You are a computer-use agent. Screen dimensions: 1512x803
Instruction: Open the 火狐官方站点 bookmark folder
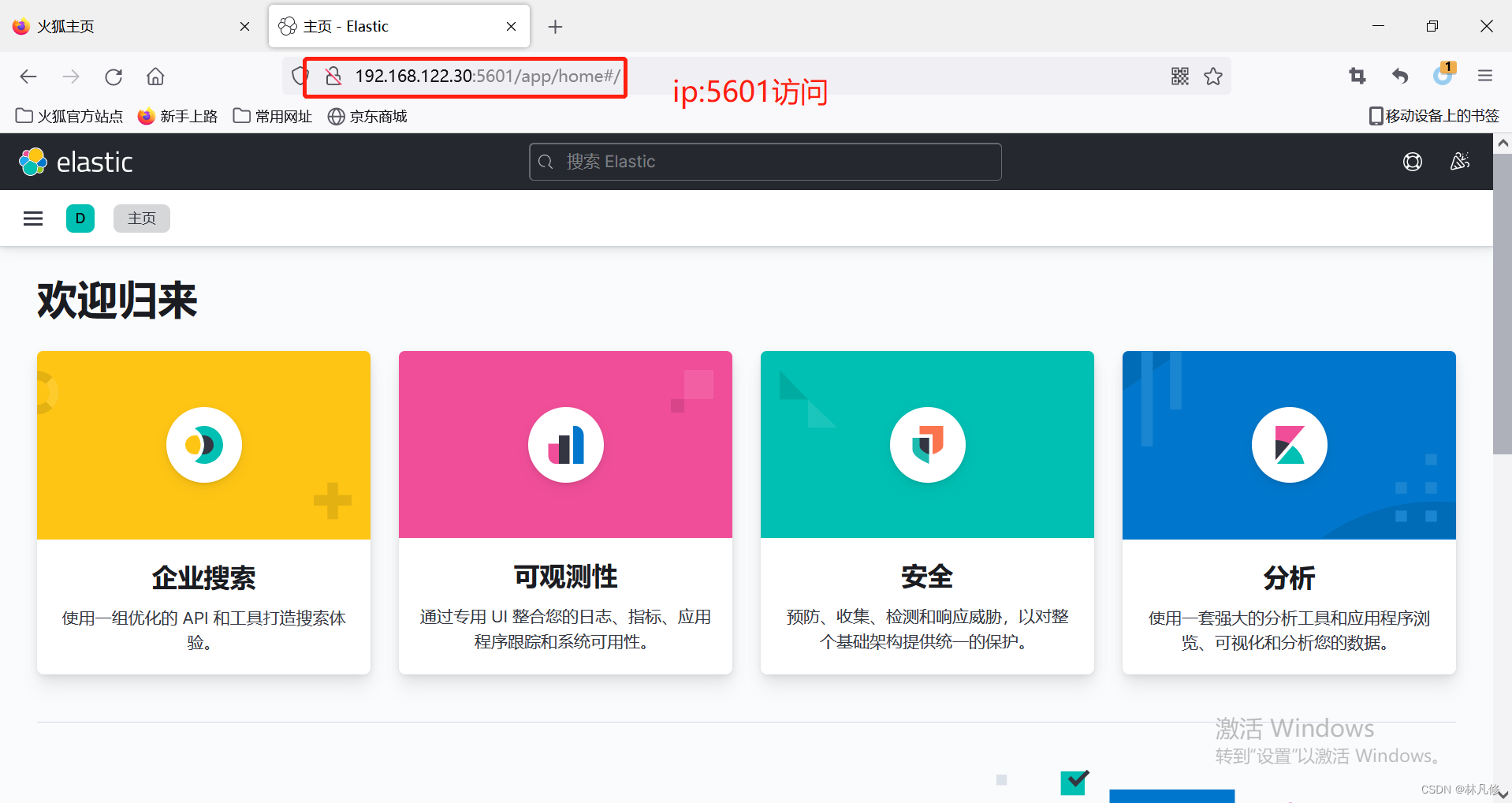coord(69,117)
